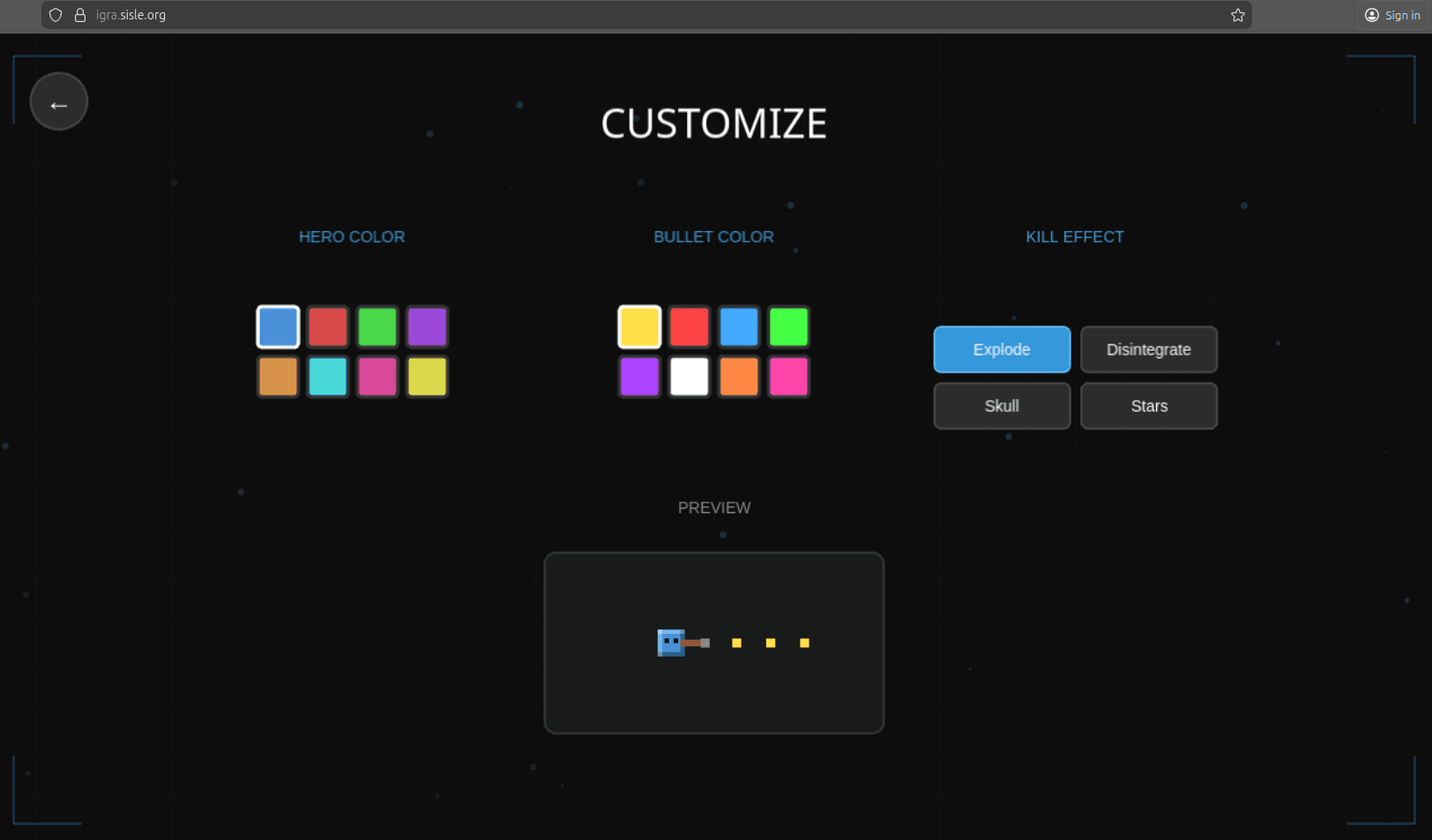This screenshot has width=1432, height=840.
Task: Open the site security shield icon
Action: [56, 15]
